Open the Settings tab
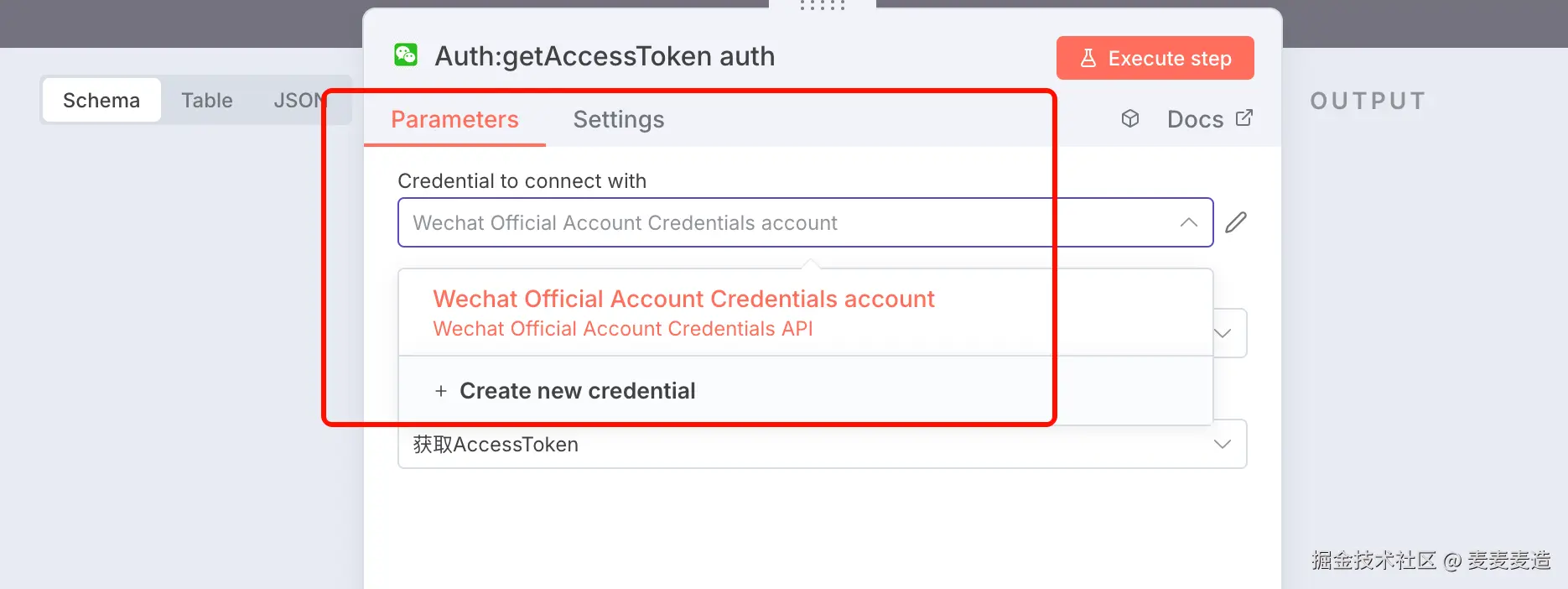This screenshot has width=1568, height=589. click(619, 119)
